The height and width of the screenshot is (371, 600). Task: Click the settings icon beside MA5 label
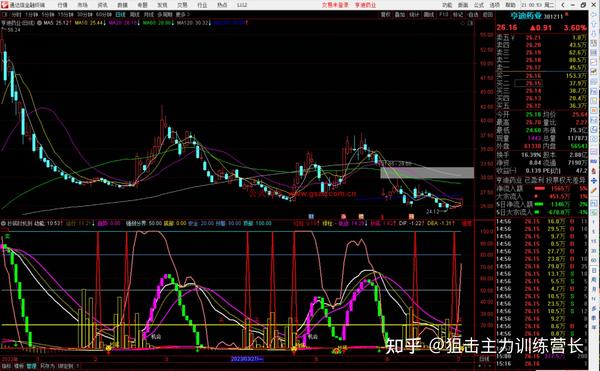[x=39, y=23]
